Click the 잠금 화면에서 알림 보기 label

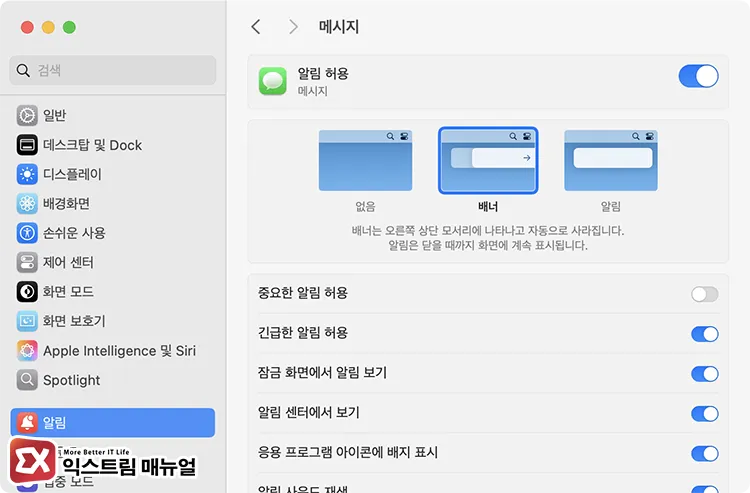click(x=322, y=372)
